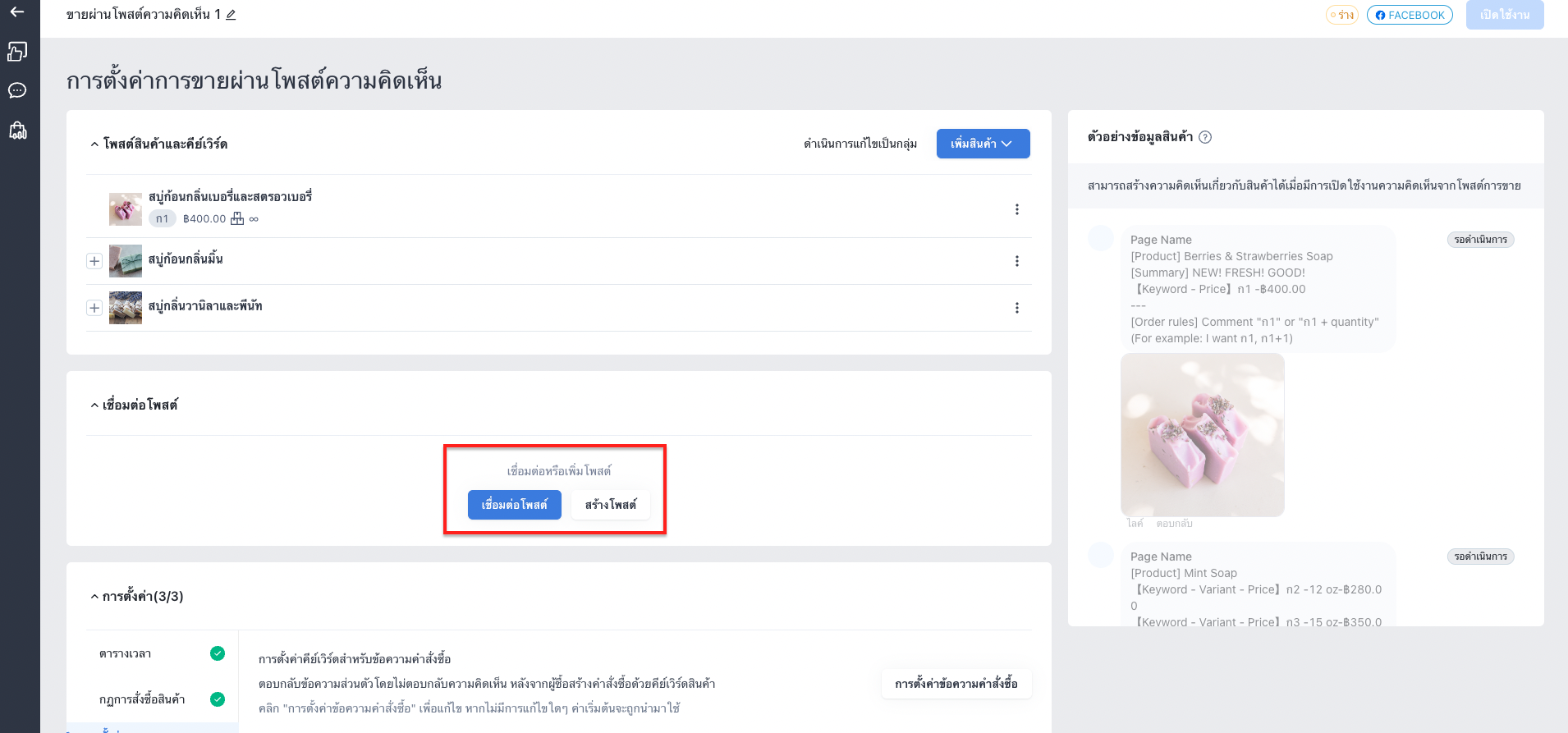The height and width of the screenshot is (733, 1568).
Task: Click รอดำเนินการ badge on Berries Soap comment
Action: (1480, 240)
